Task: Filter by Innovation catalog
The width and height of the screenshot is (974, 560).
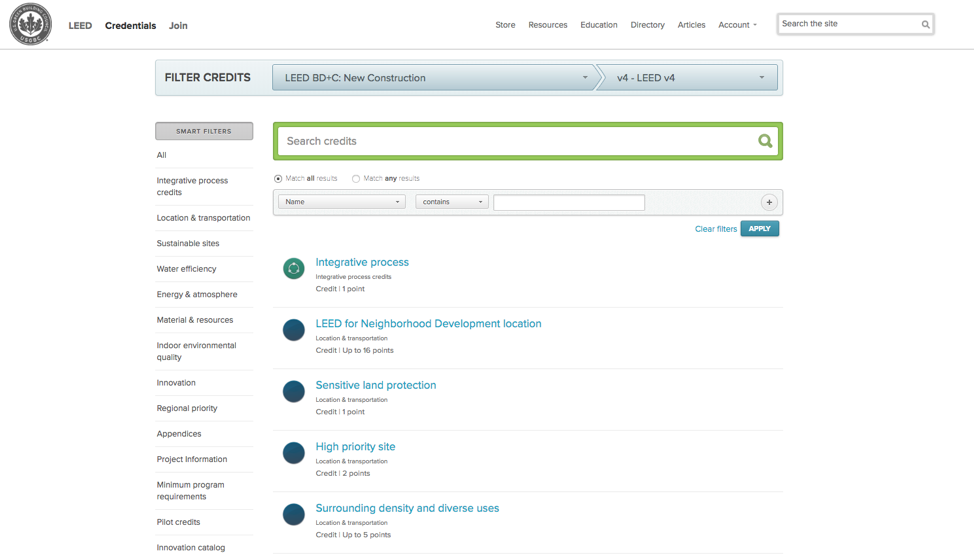Action: (191, 548)
